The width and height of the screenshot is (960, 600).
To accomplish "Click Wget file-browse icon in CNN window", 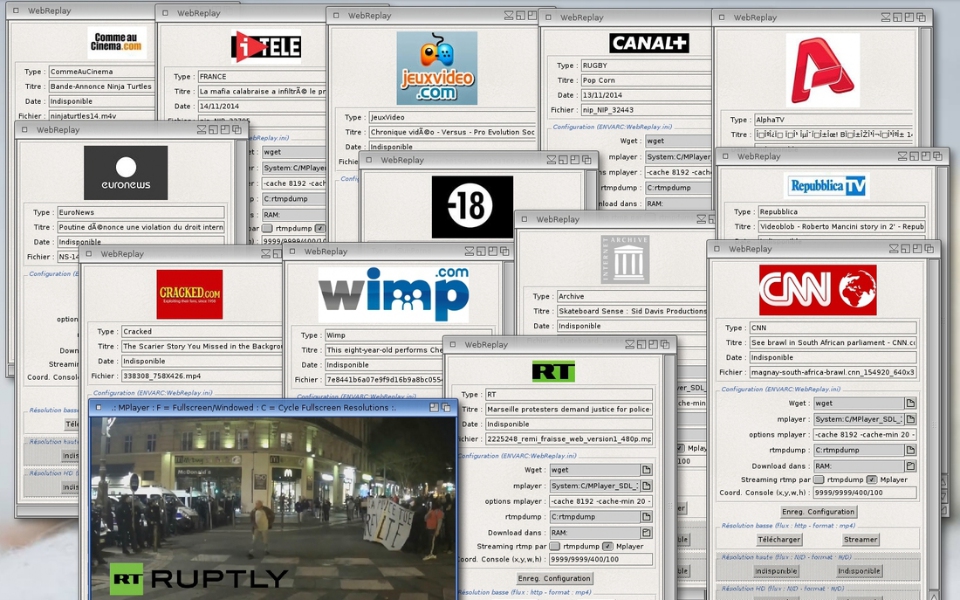I will pyautogui.click(x=911, y=403).
